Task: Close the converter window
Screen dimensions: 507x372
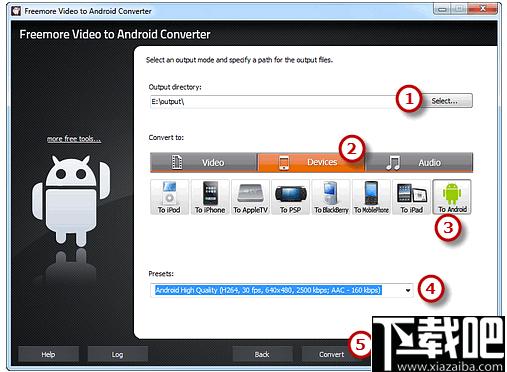Action: [x=482, y=9]
